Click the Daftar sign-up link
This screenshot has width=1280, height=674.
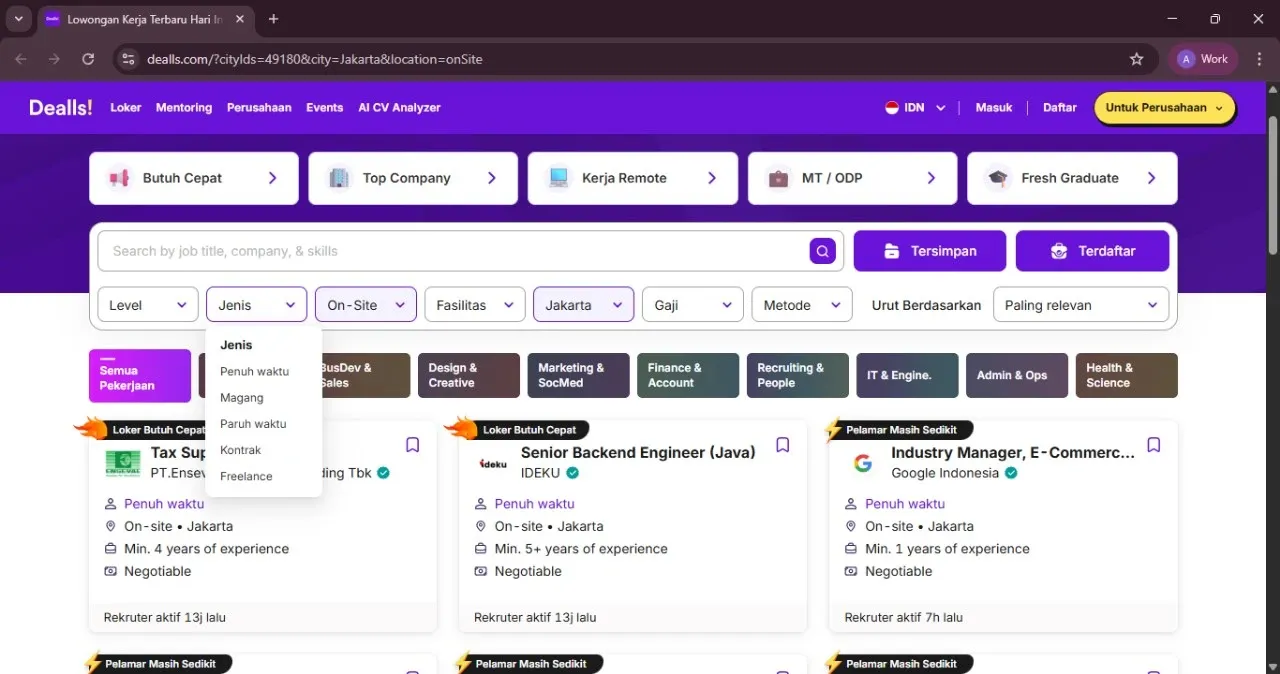click(x=1060, y=107)
